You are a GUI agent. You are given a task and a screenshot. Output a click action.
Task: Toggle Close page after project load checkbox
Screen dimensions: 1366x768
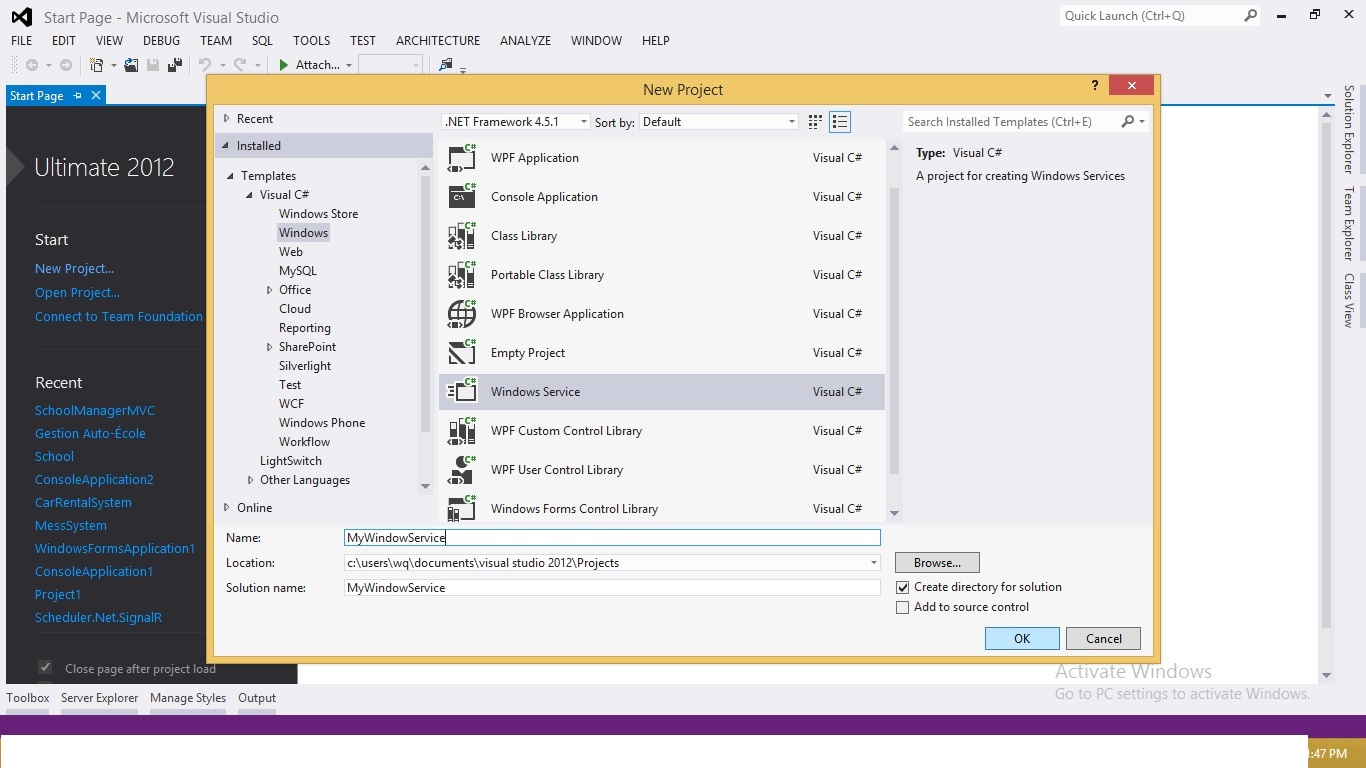coord(45,667)
